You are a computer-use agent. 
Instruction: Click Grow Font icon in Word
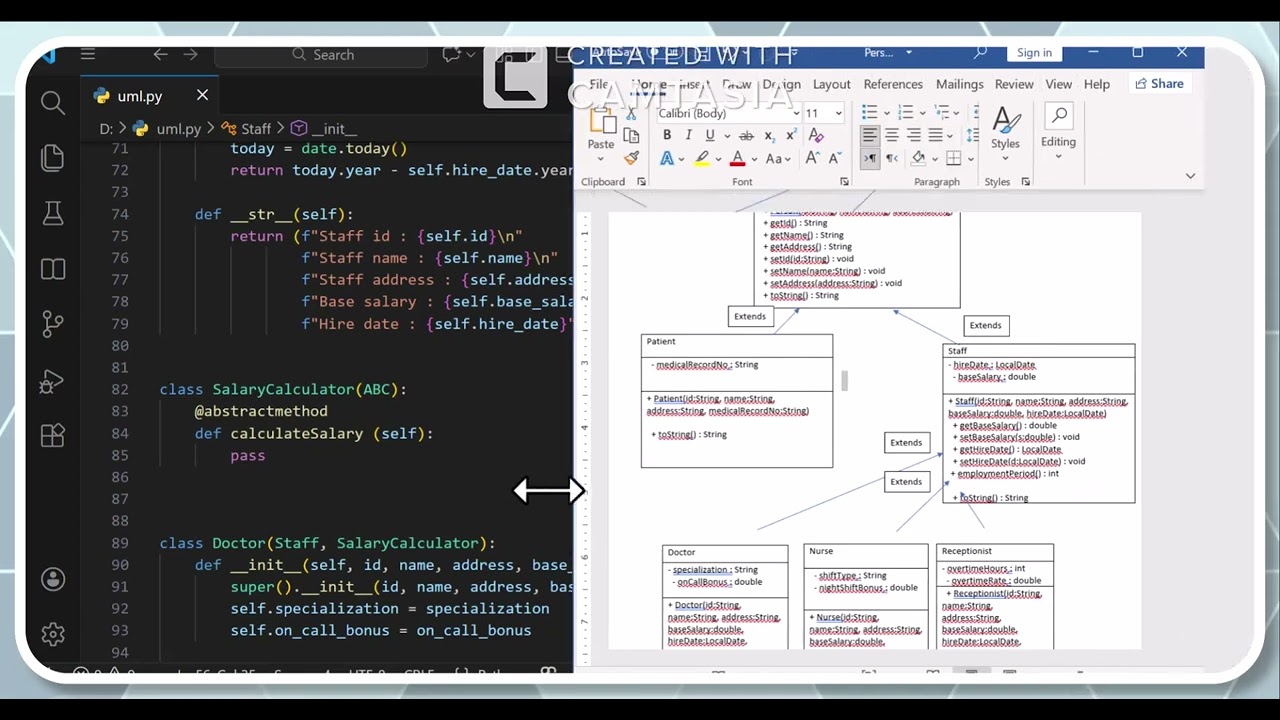[812, 158]
